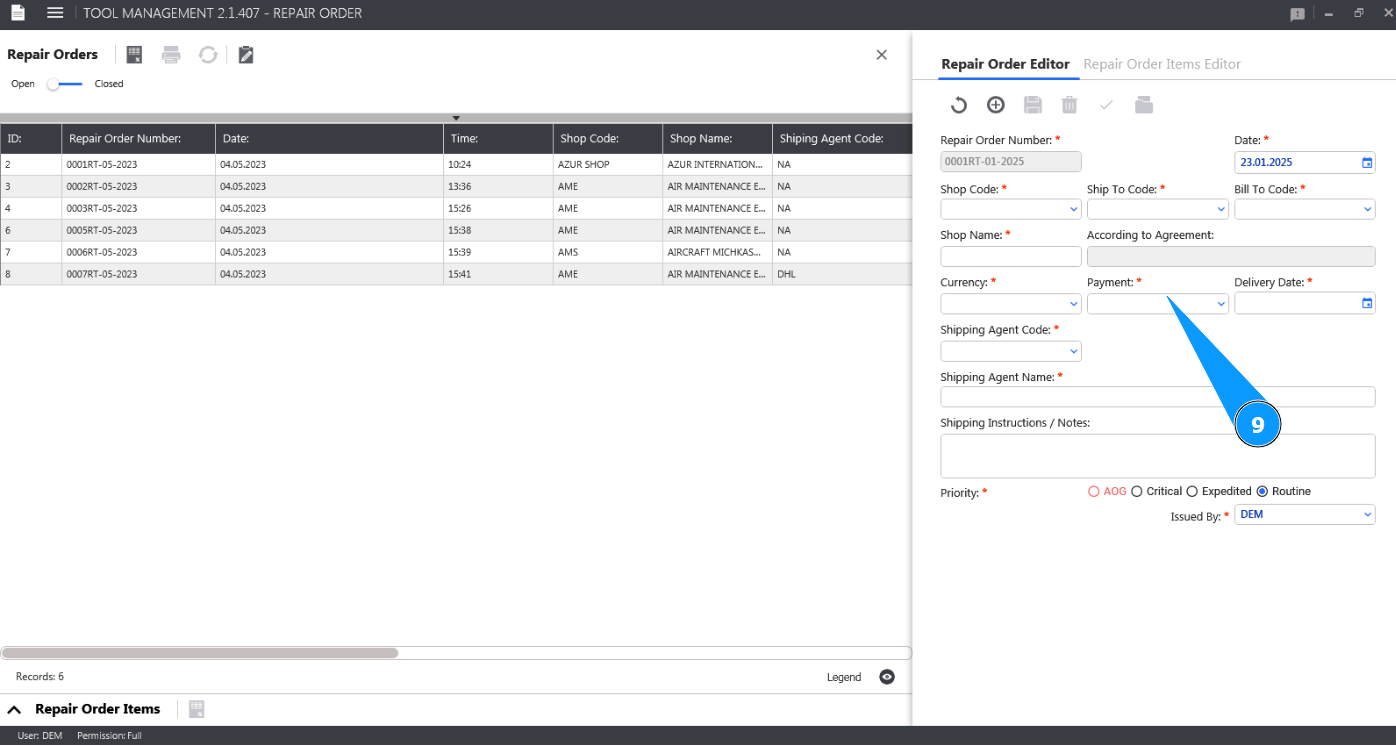
Task: Click the AMS shop code cell
Action: coord(608,252)
